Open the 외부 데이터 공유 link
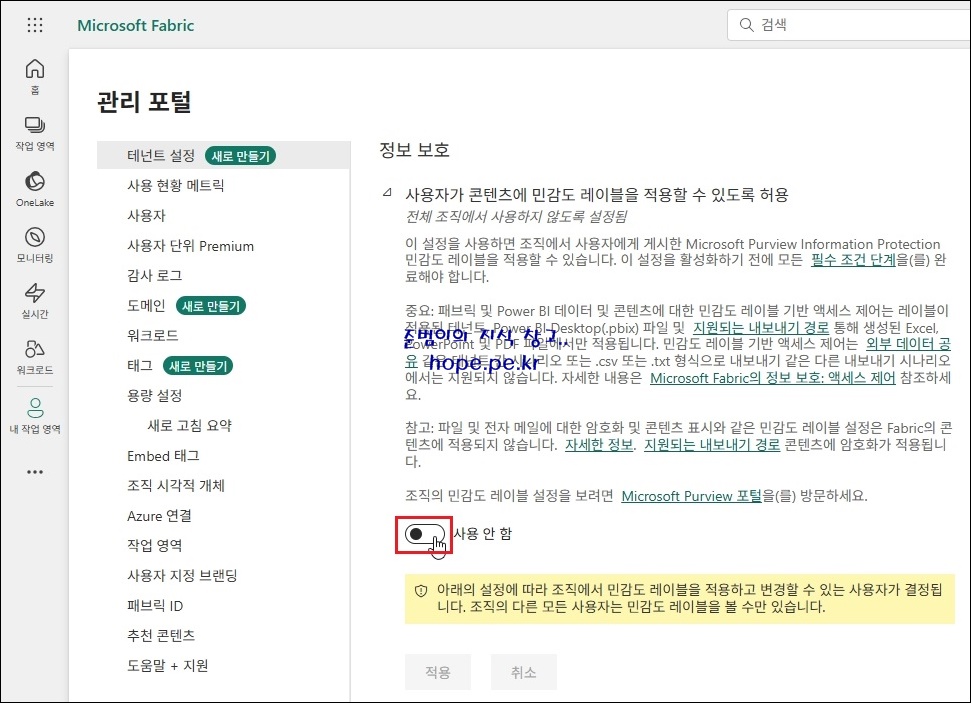Image resolution: width=971 pixels, height=703 pixels. [908, 344]
